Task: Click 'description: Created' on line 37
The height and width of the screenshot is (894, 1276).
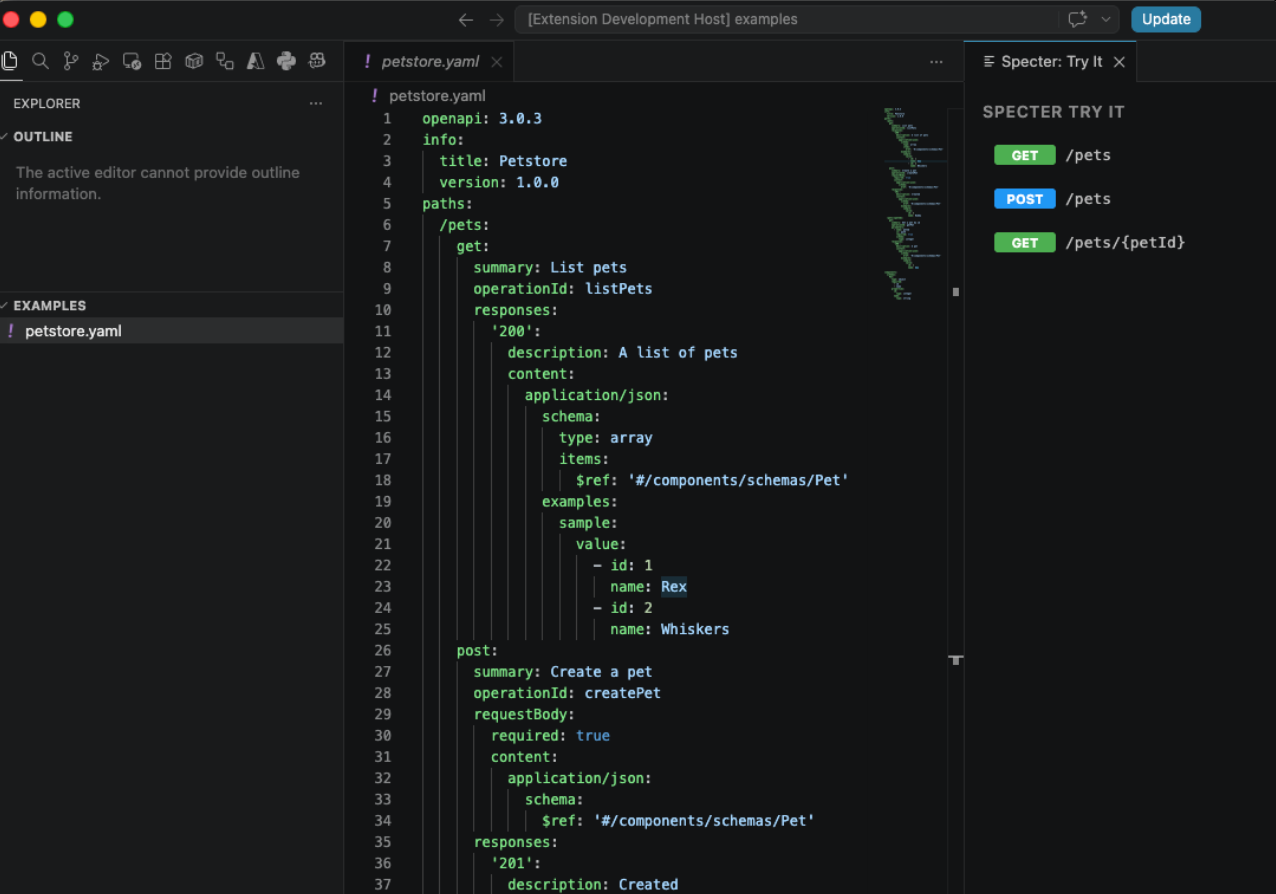Action: [x=593, y=884]
